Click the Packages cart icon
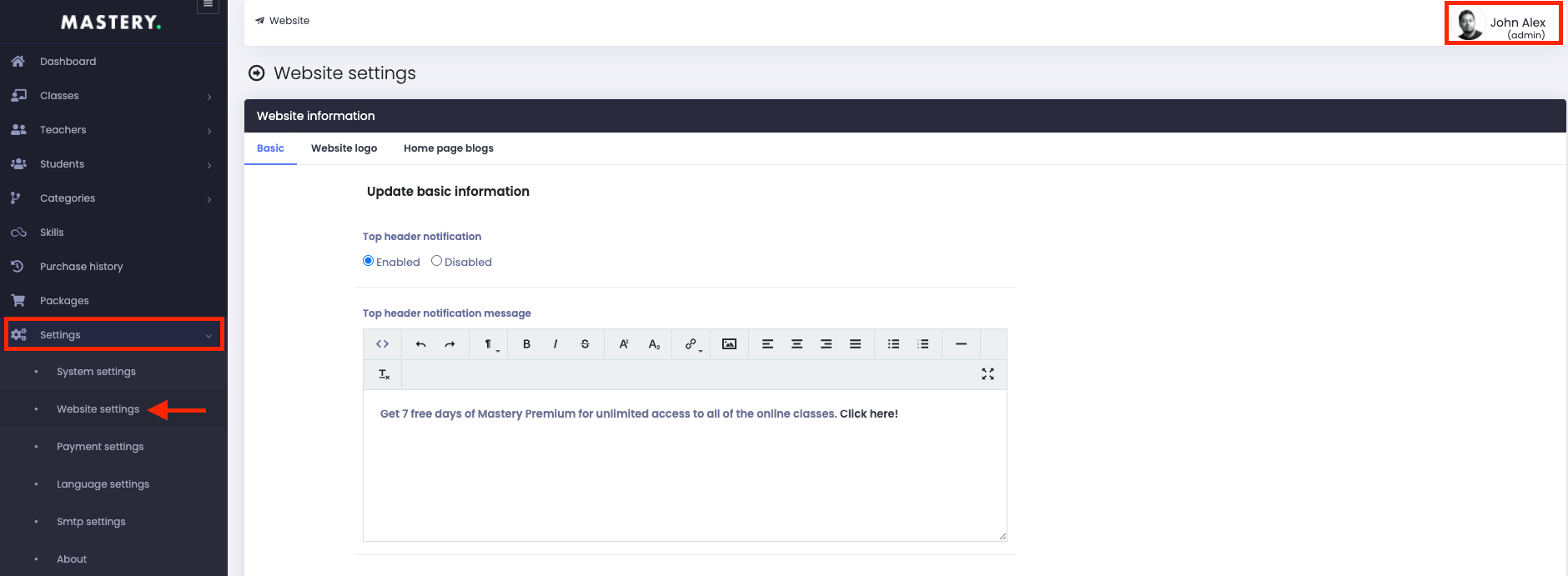 tap(18, 301)
